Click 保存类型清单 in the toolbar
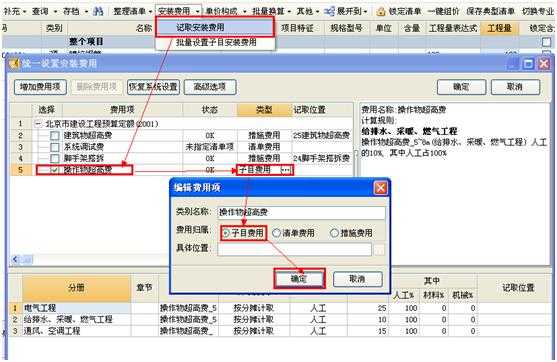The width and height of the screenshot is (557, 362). tap(490, 11)
